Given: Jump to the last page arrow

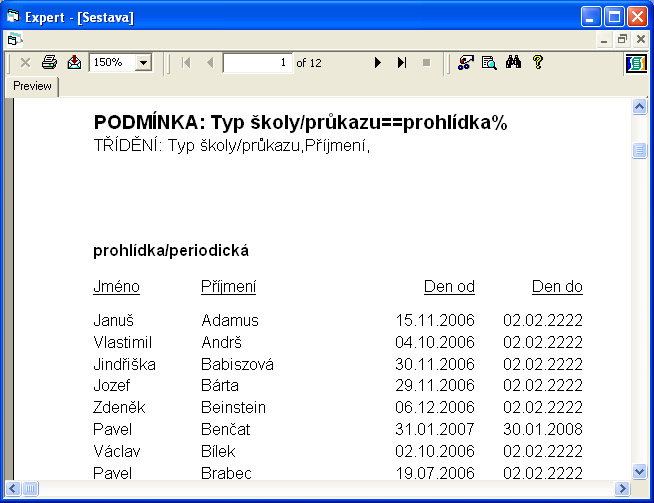Looking at the screenshot, I should point(402,63).
